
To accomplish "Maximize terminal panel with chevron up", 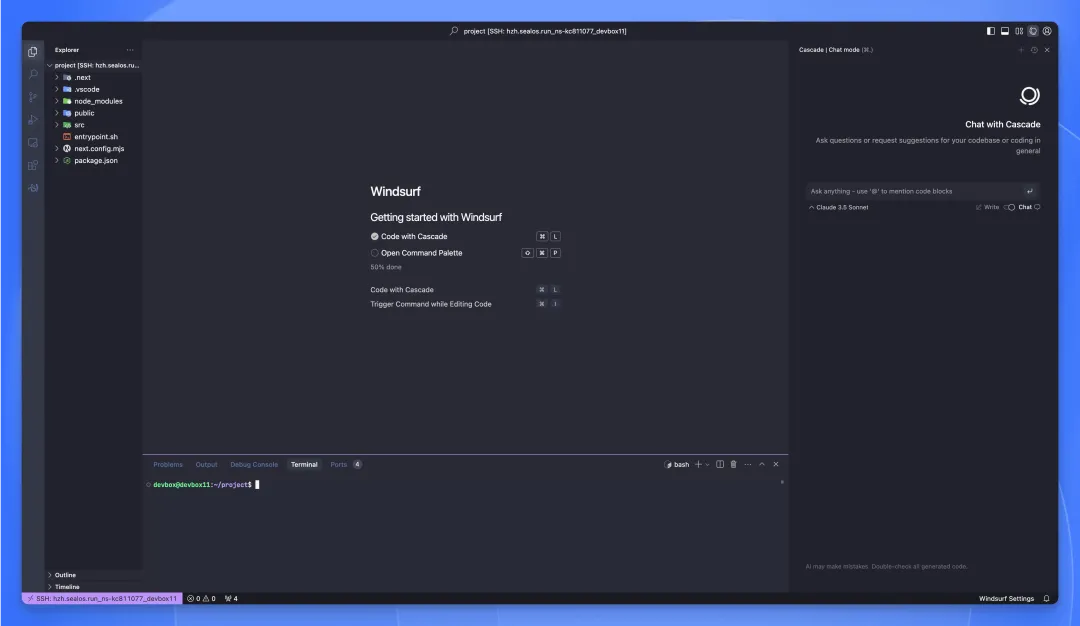I will click(x=762, y=464).
